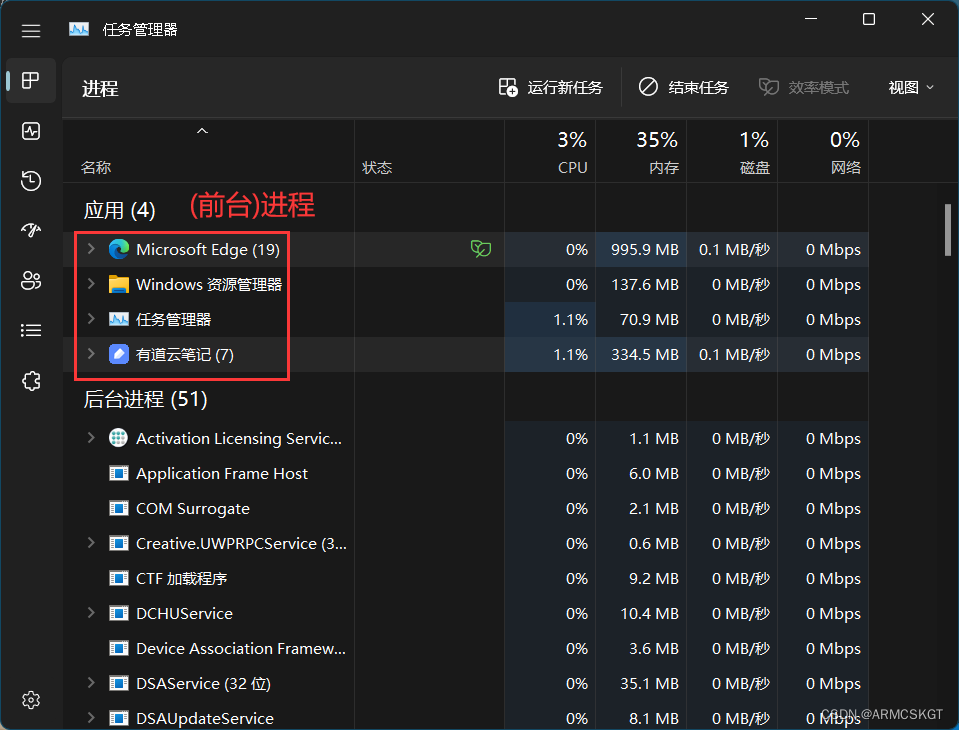The height and width of the screenshot is (730, 959).
Task: Click the Activation Licensing Service icon
Action: click(119, 438)
